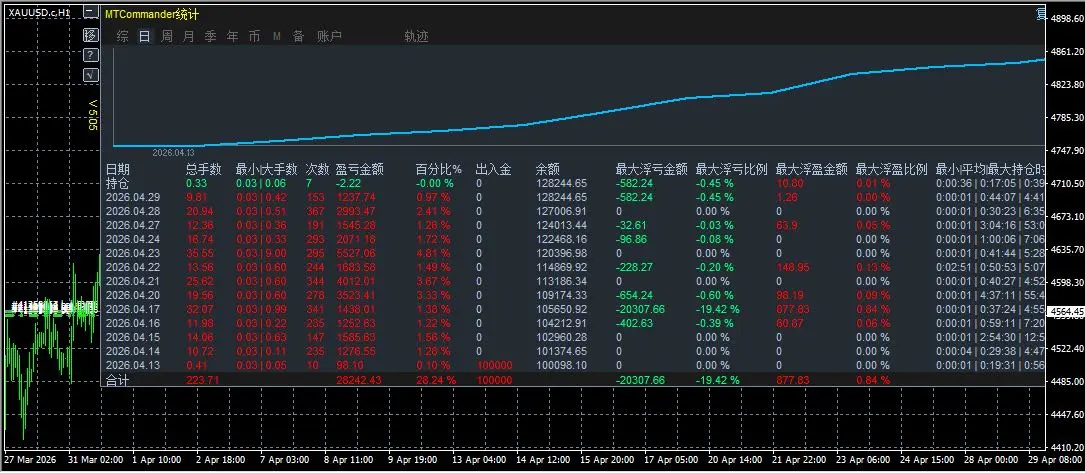Click the 百分比% column header
1085x473 pixels.
pos(439,169)
